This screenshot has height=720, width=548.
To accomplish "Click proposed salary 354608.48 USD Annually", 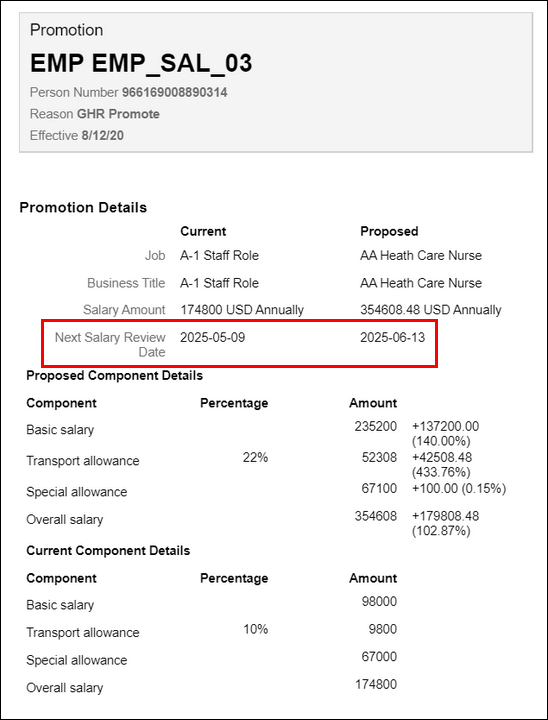I will [x=430, y=310].
